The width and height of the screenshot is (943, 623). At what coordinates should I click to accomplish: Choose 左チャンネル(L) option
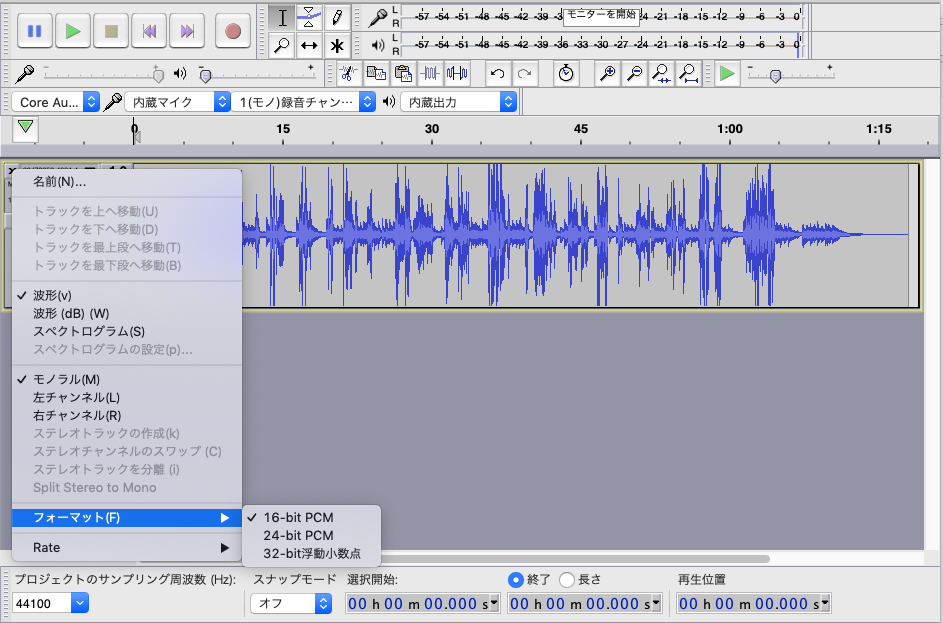pyautogui.click(x=127, y=397)
